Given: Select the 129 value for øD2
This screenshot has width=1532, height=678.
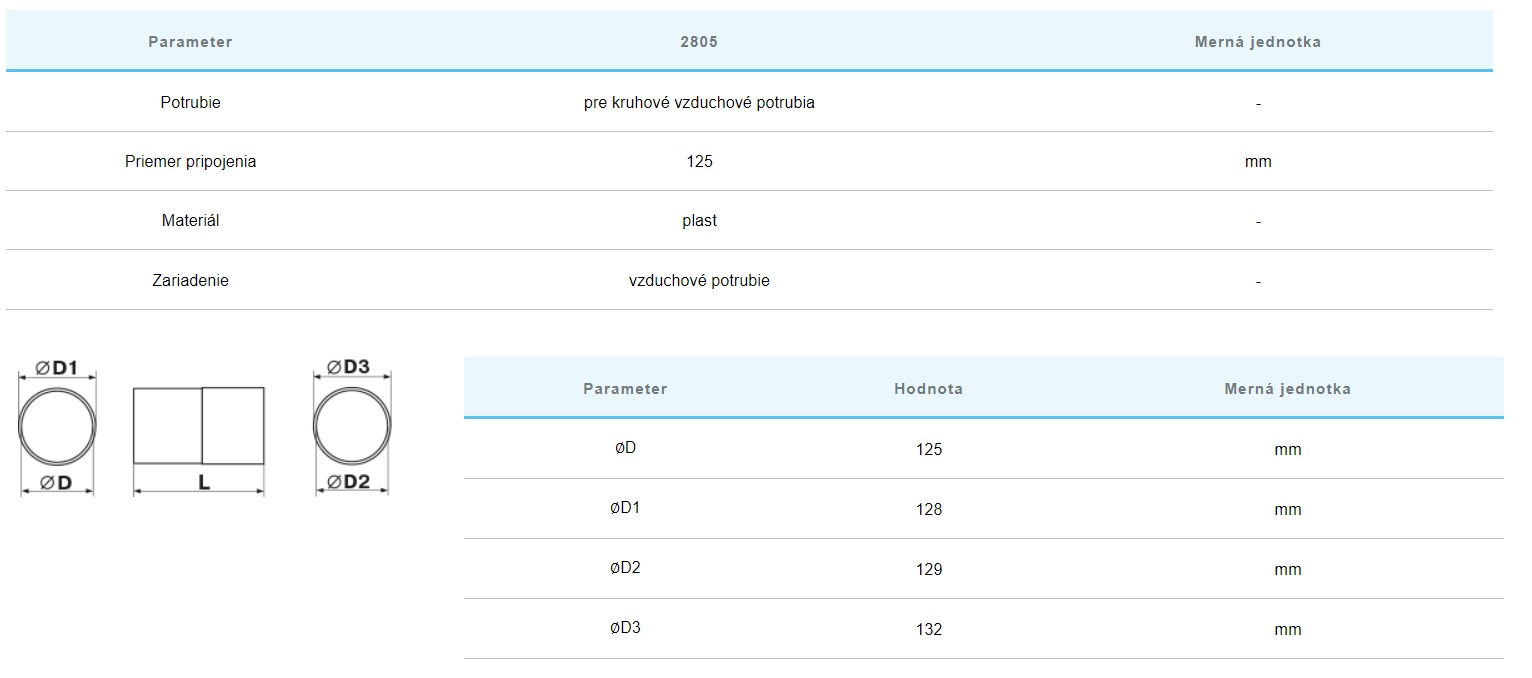Looking at the screenshot, I should coord(928,569).
